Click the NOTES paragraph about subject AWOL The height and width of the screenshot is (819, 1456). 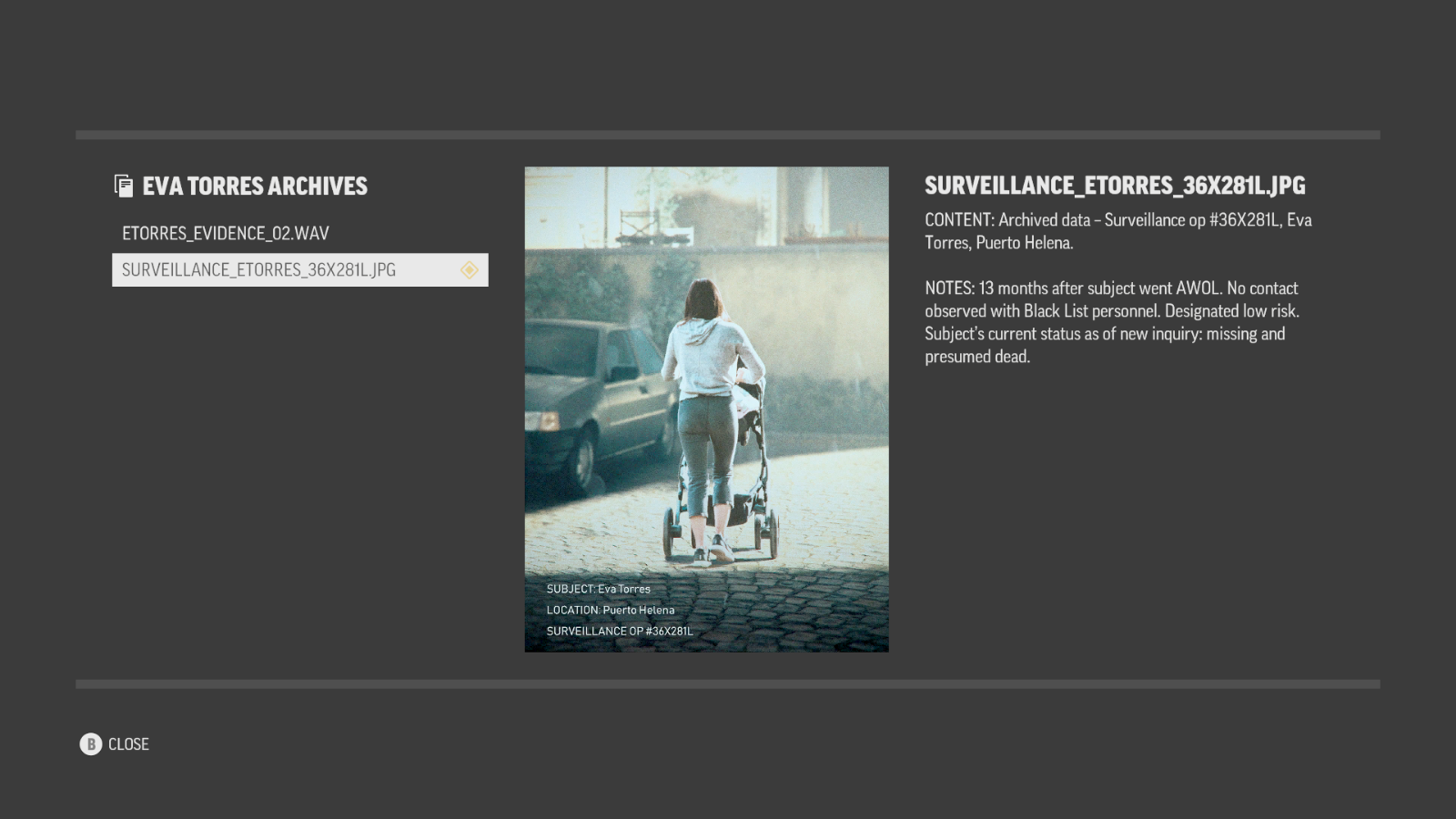[1112, 322]
